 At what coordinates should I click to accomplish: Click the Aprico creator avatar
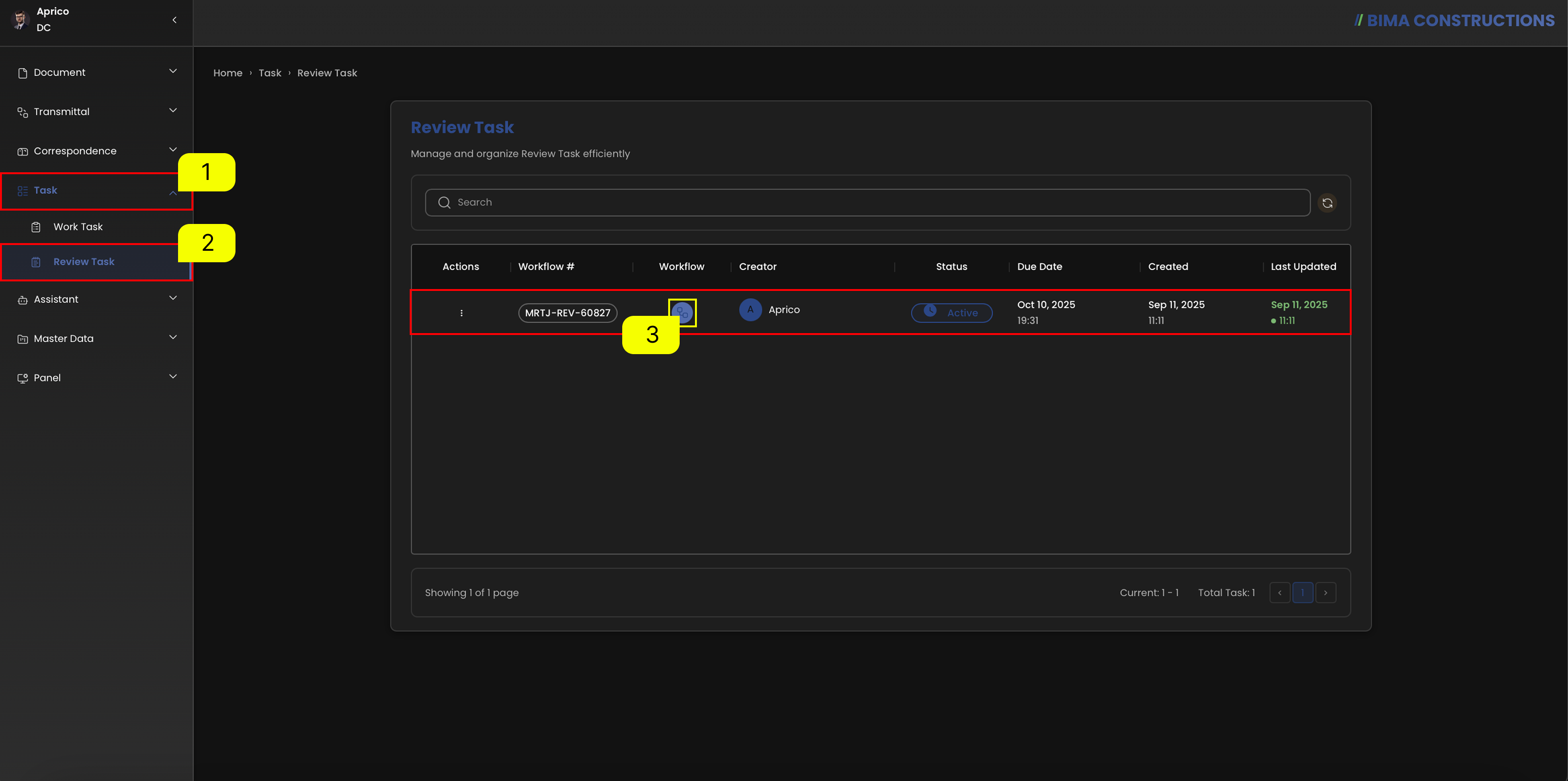tap(750, 310)
